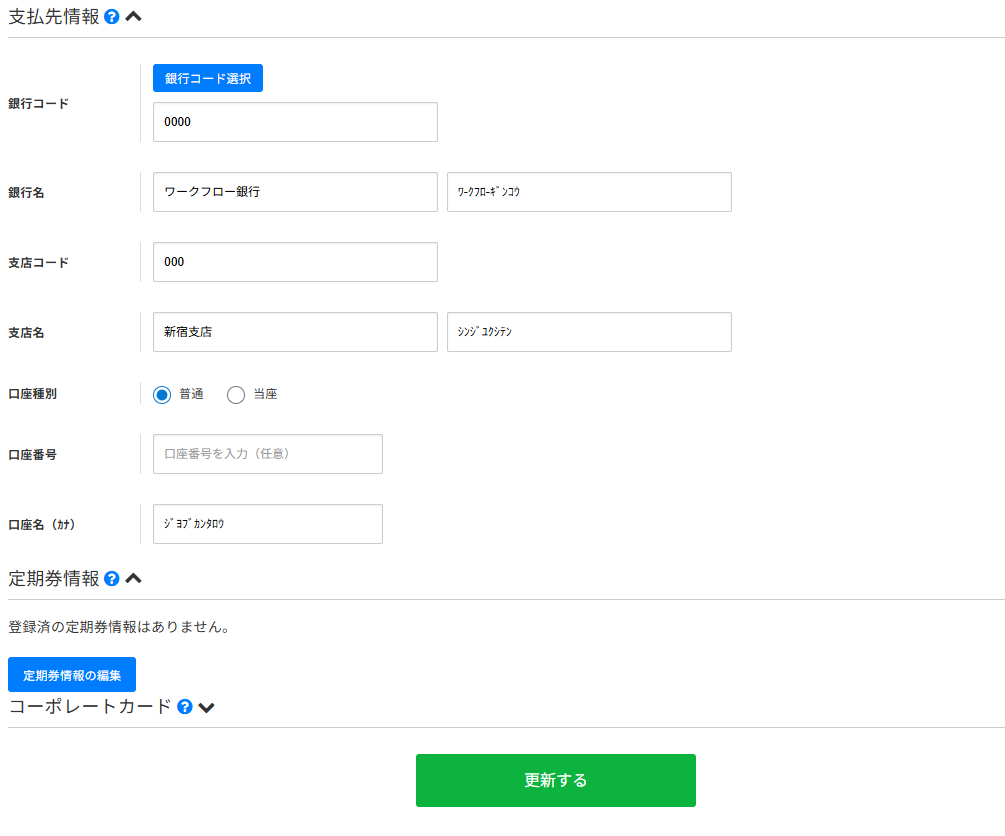Open the 定期券情報 help icon
Viewport: 1005px width, 836px height.
click(x=111, y=578)
